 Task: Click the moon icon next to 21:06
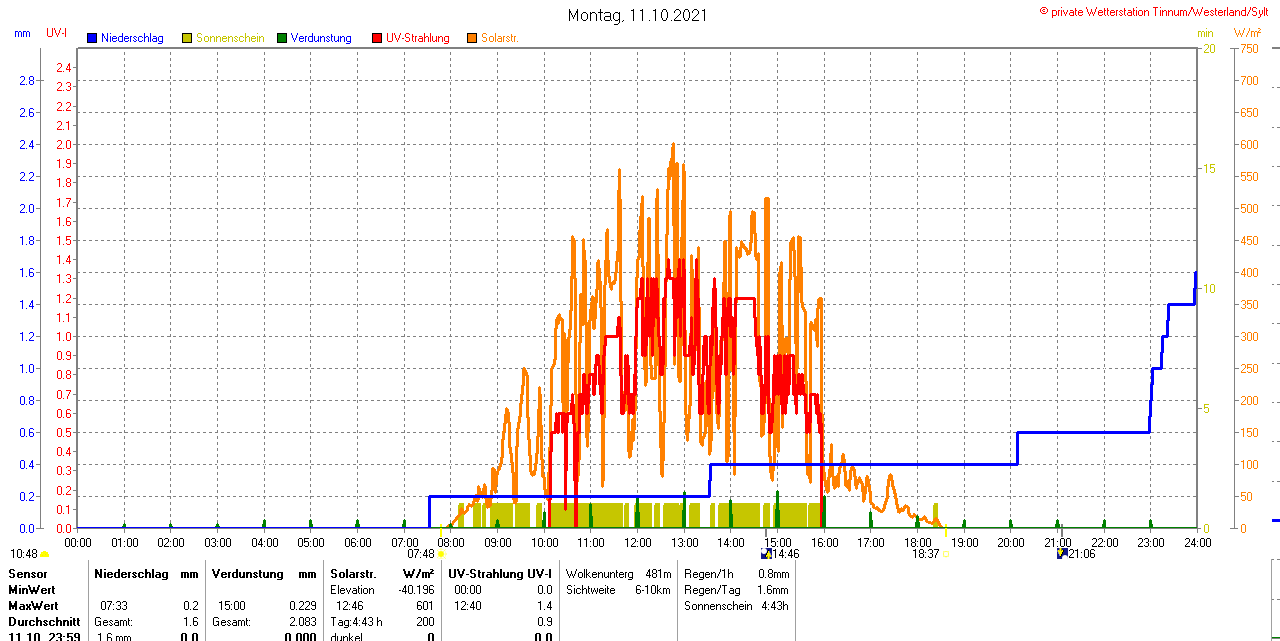[x=1061, y=553]
